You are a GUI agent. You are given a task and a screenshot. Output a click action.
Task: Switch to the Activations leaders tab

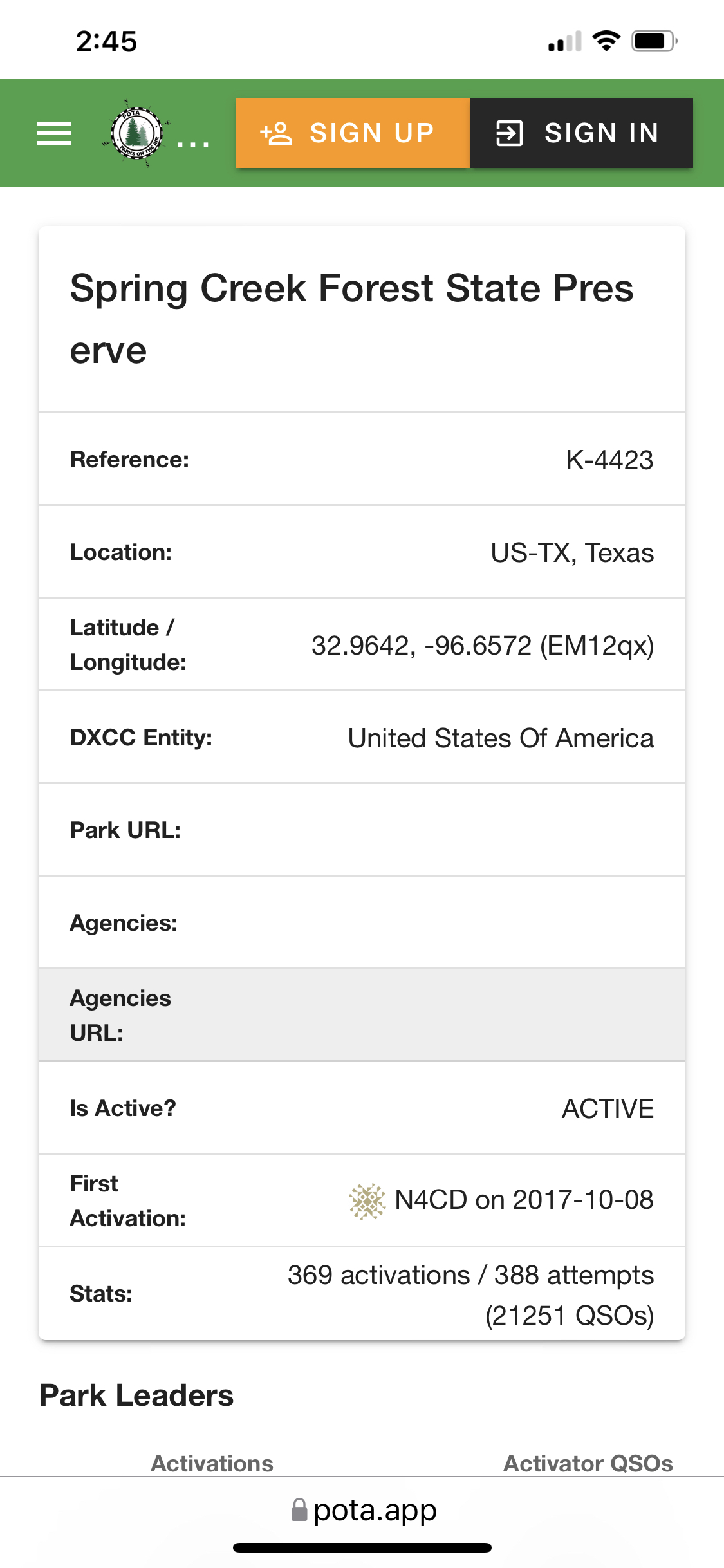[212, 1463]
